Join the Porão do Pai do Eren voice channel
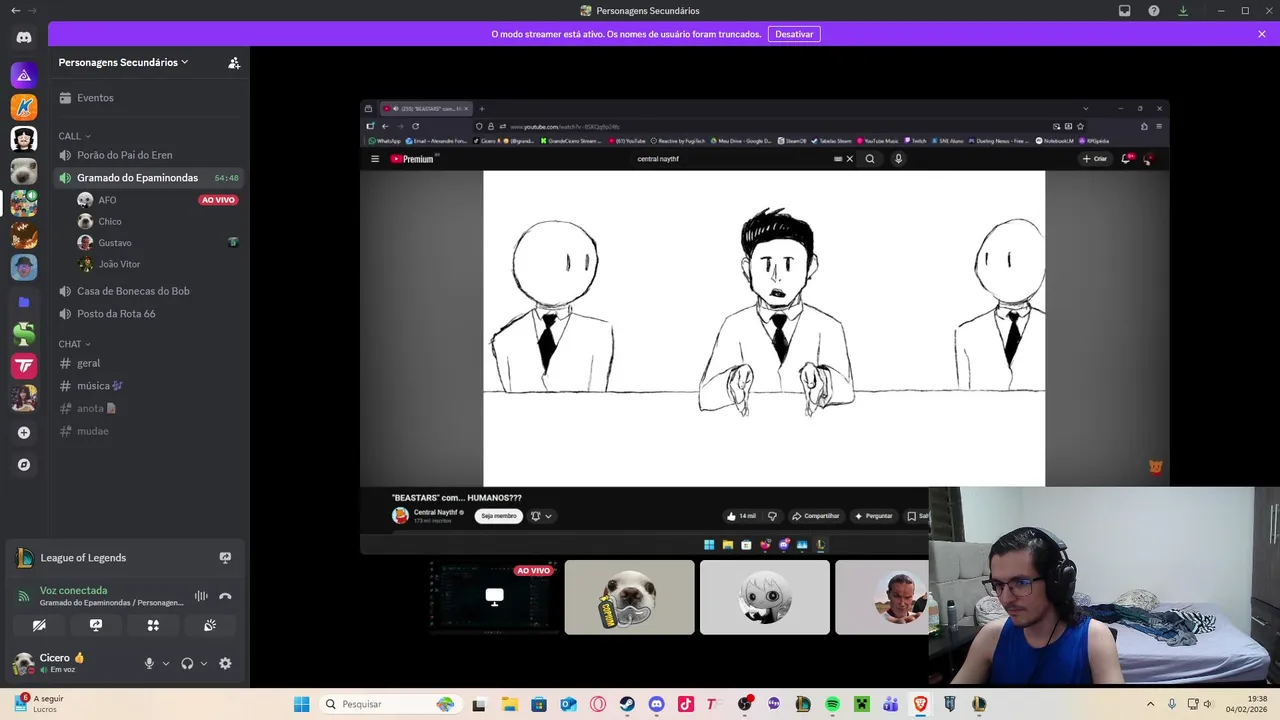This screenshot has height=720, width=1280. tap(148, 155)
